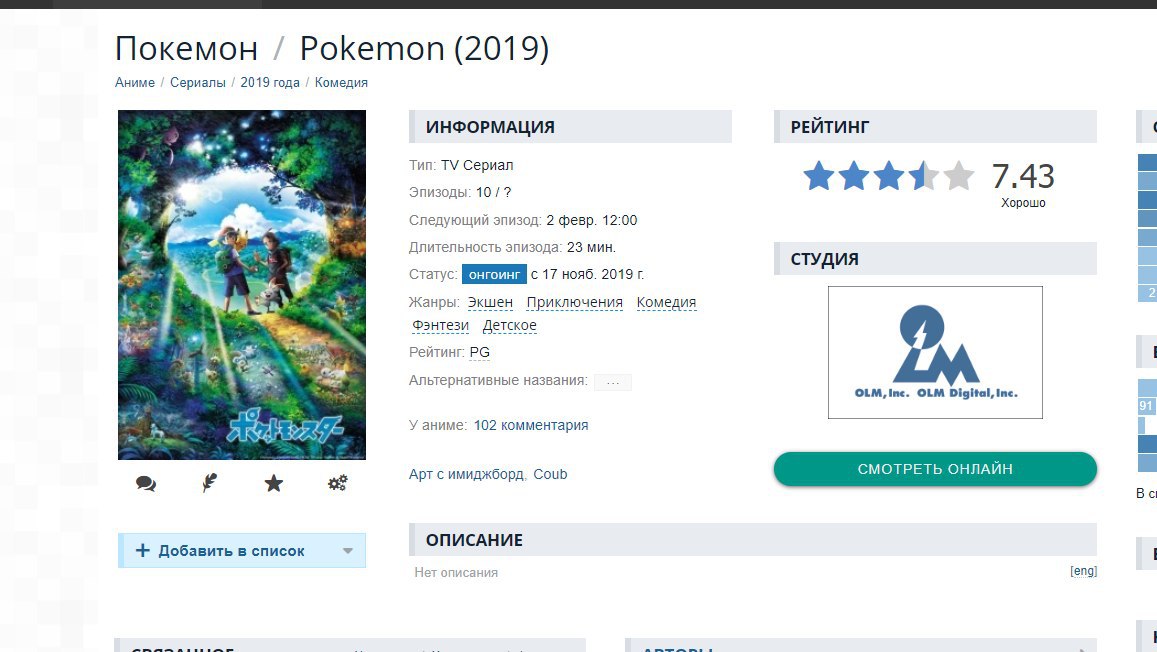Click the PG rating link
Image resolution: width=1157 pixels, height=652 pixels.
click(x=480, y=353)
